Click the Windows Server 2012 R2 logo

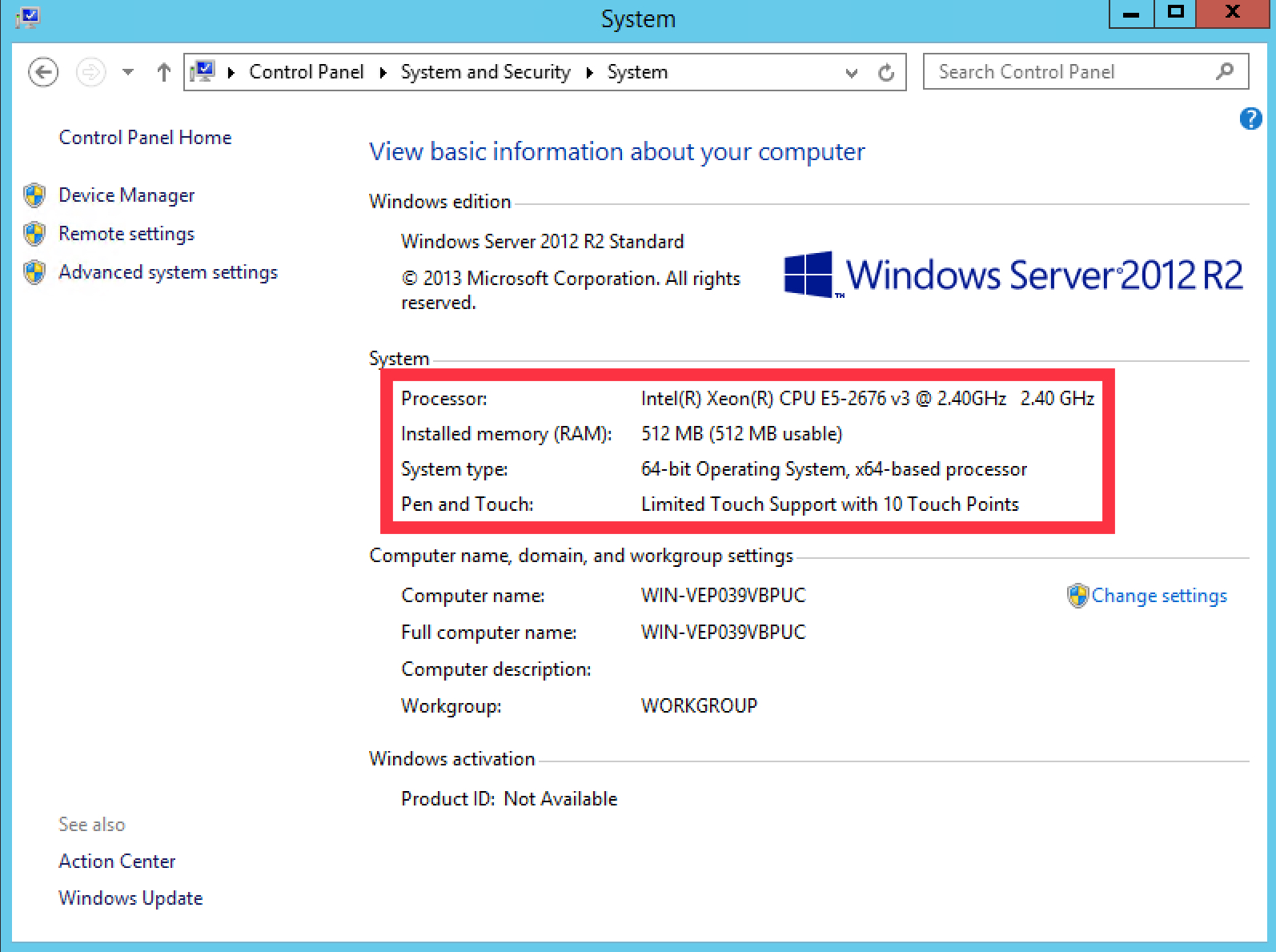[x=1013, y=275]
